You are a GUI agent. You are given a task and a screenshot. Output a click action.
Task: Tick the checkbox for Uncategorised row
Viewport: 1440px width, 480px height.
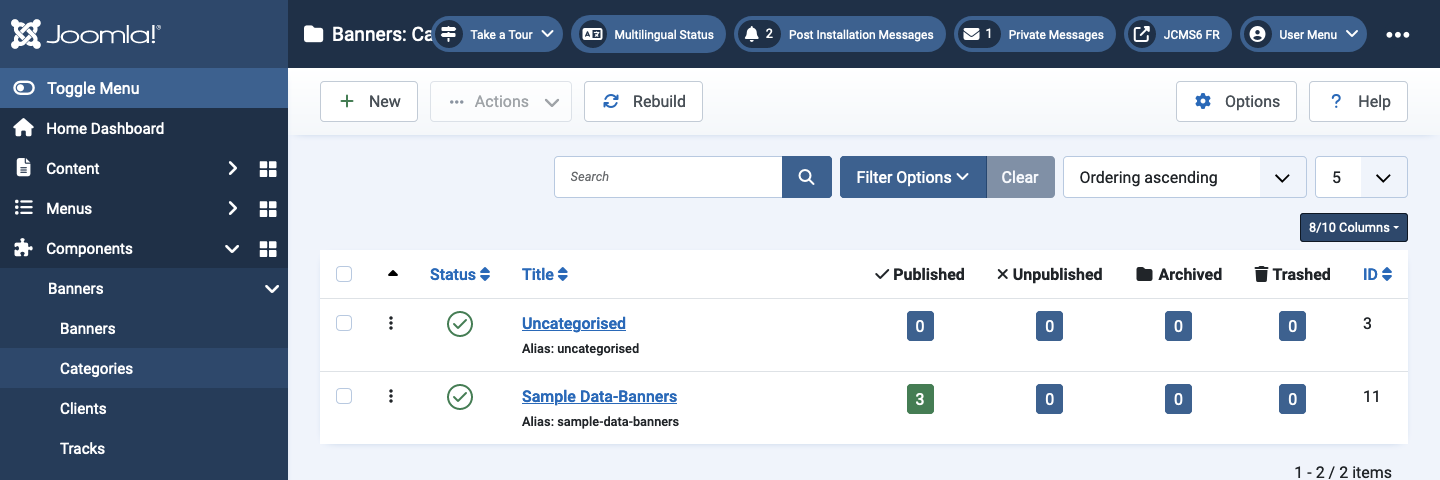(x=344, y=323)
